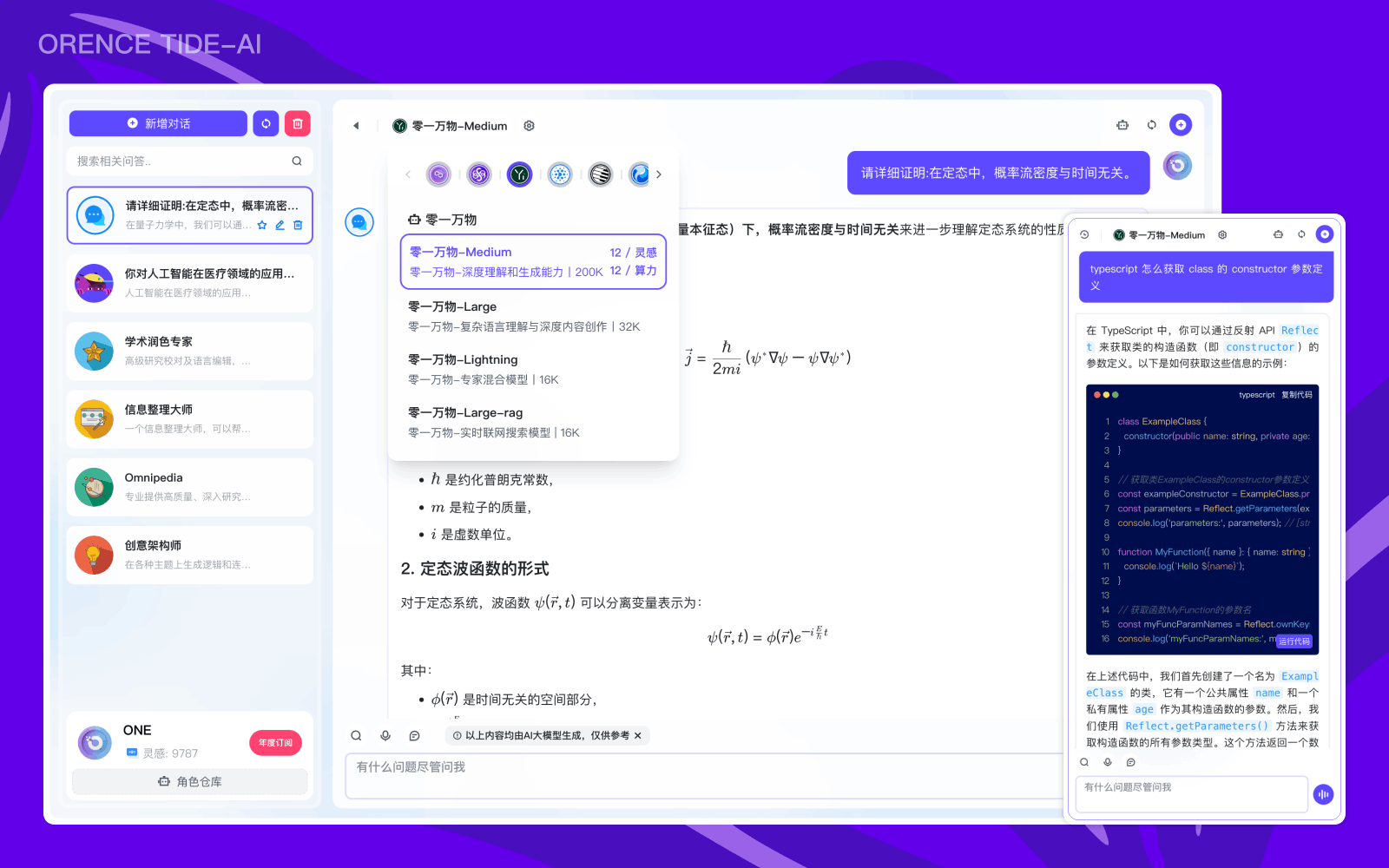Click the 2. 定态波函数的形式 heading
The width and height of the screenshot is (1389, 868).
tap(475, 569)
